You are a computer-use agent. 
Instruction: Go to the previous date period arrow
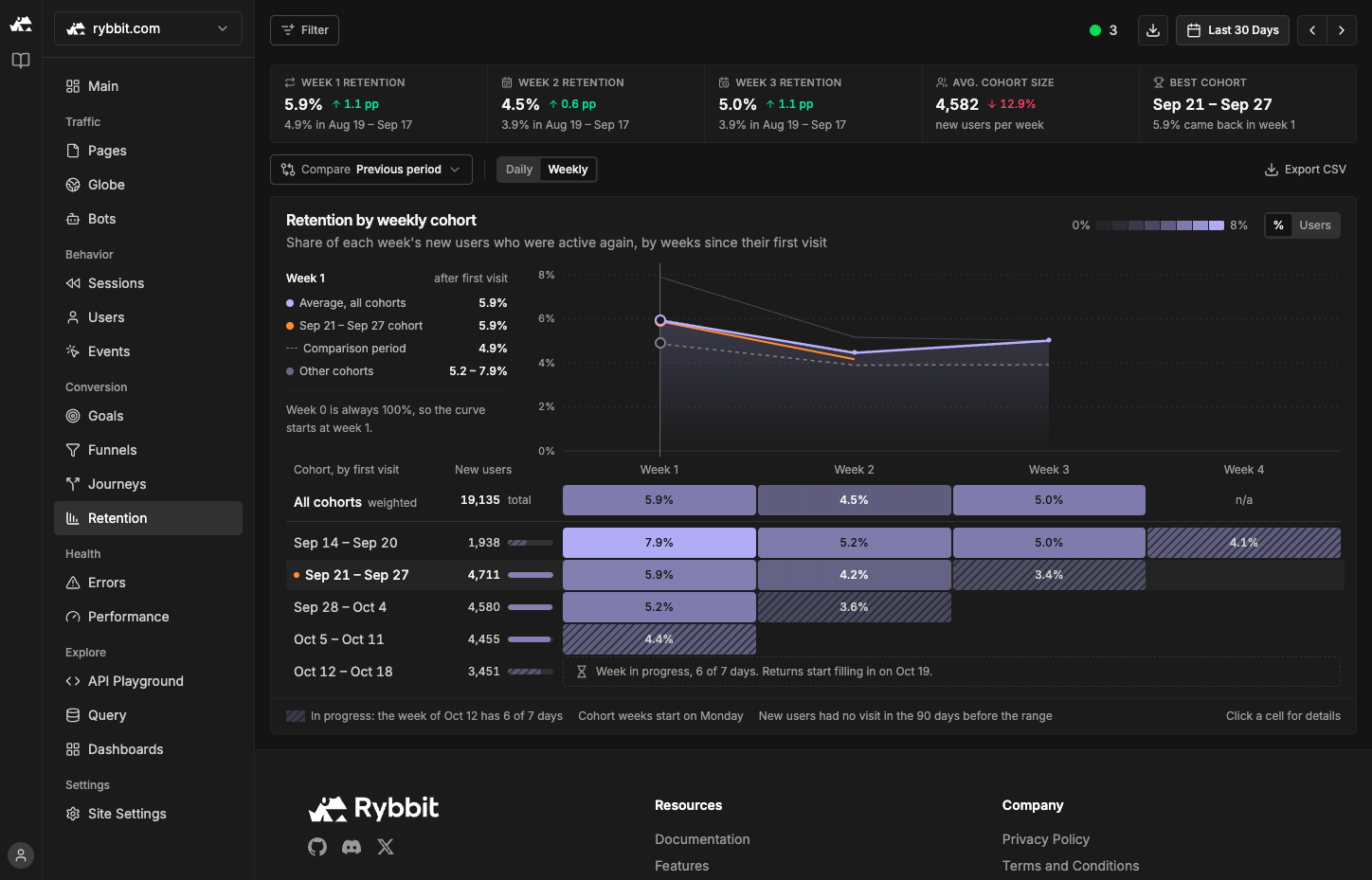point(1312,30)
